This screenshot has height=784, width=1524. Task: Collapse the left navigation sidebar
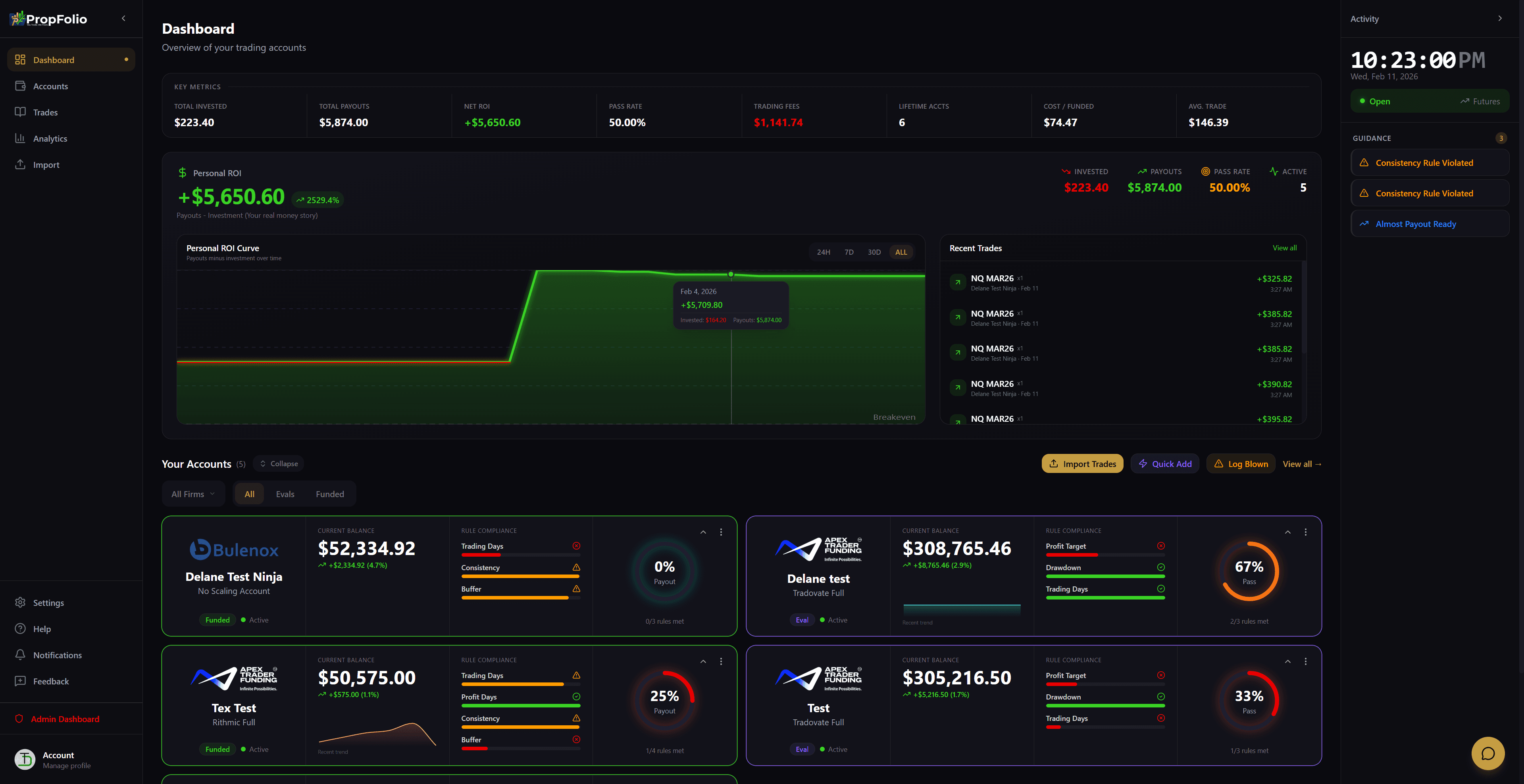(x=123, y=18)
